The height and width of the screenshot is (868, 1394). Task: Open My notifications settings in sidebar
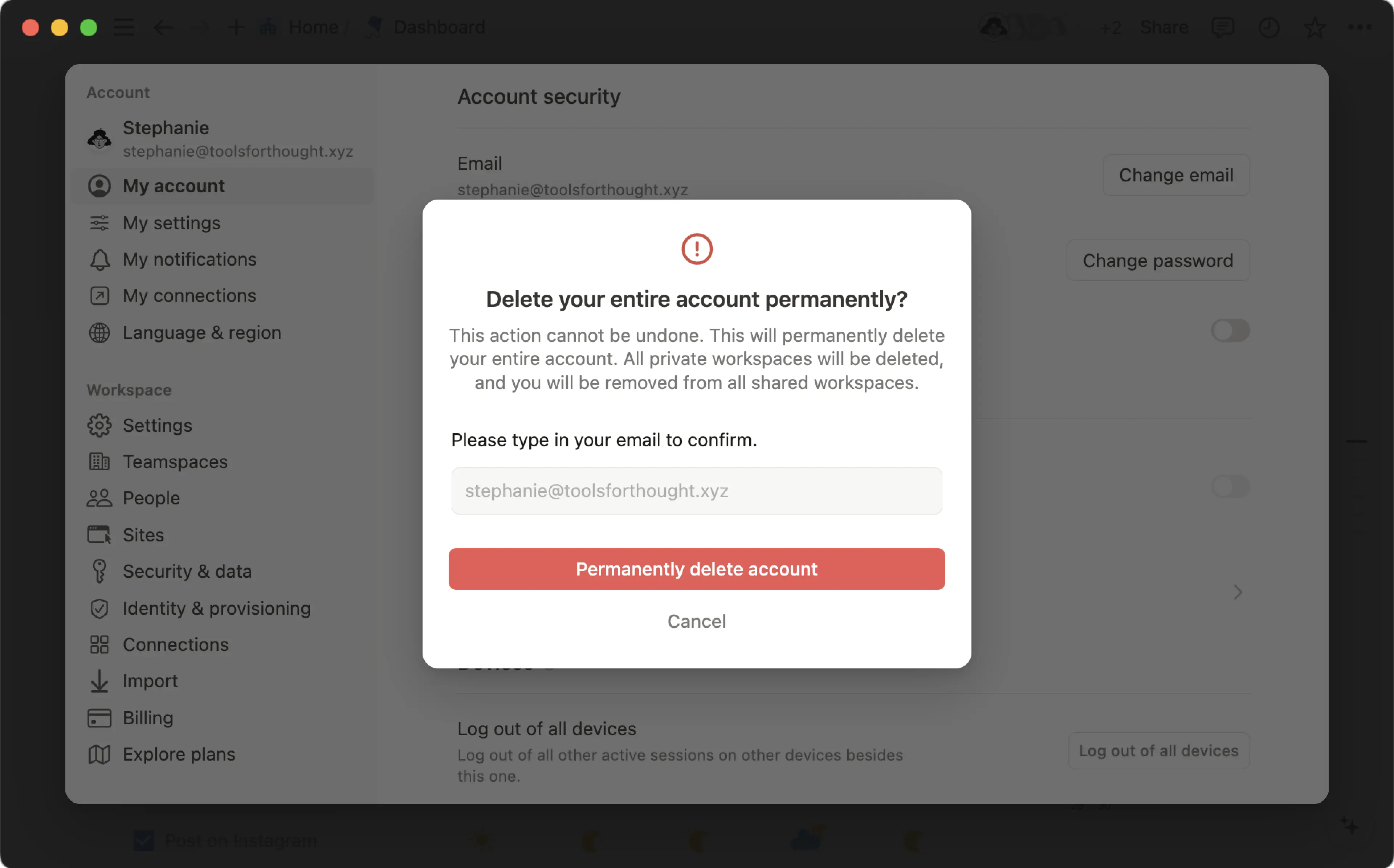pos(189,259)
